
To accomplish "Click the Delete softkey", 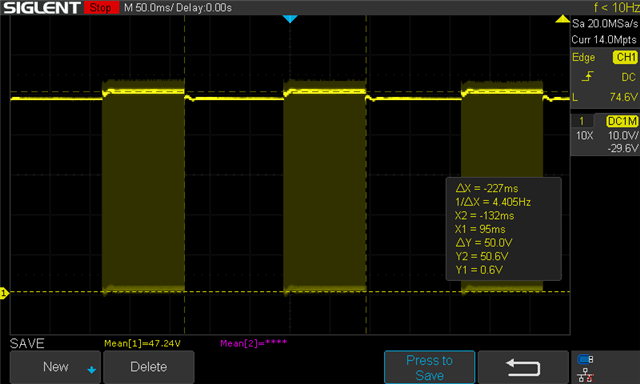I will (149, 367).
